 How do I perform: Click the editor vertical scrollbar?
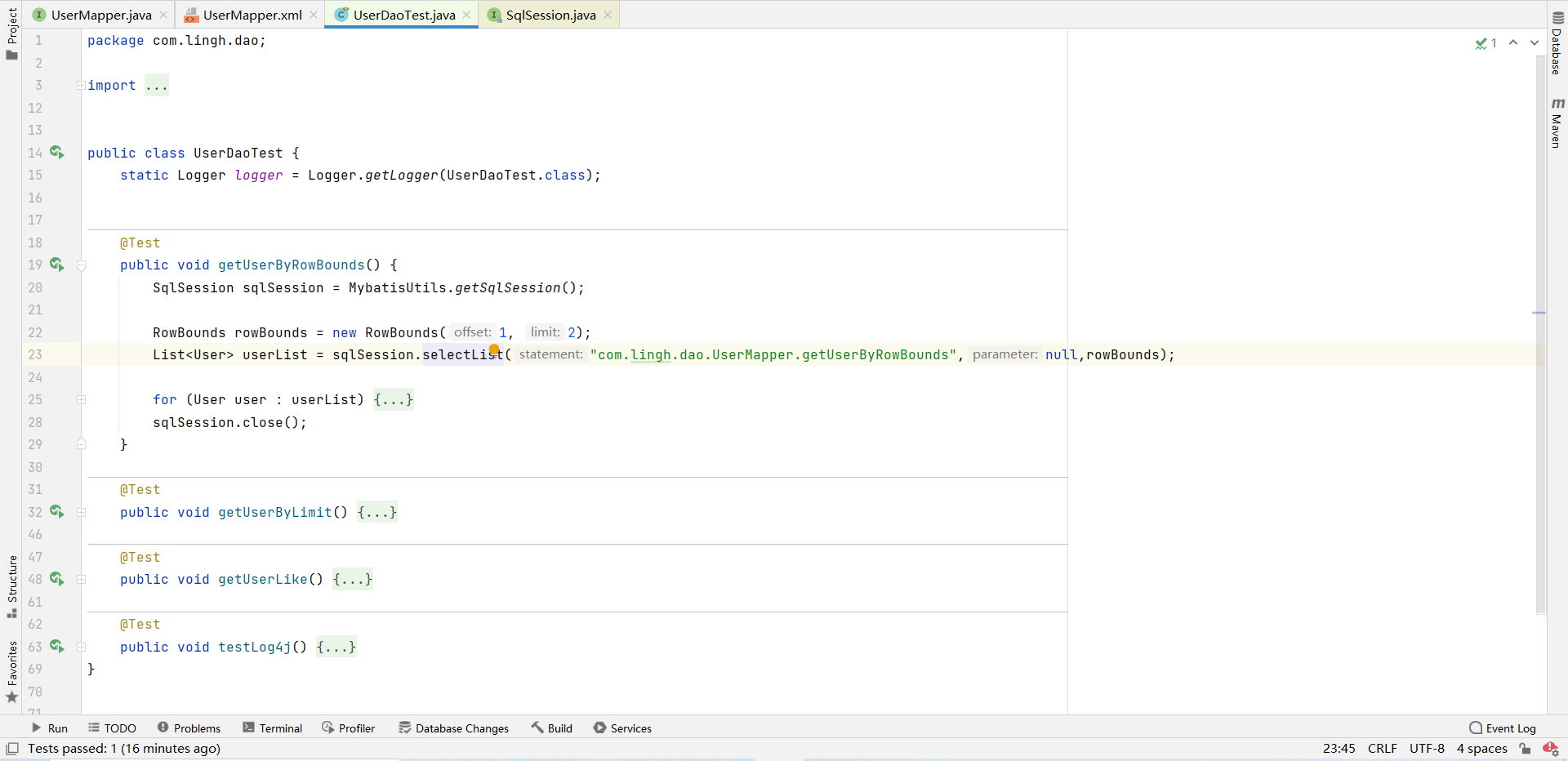point(1540,335)
